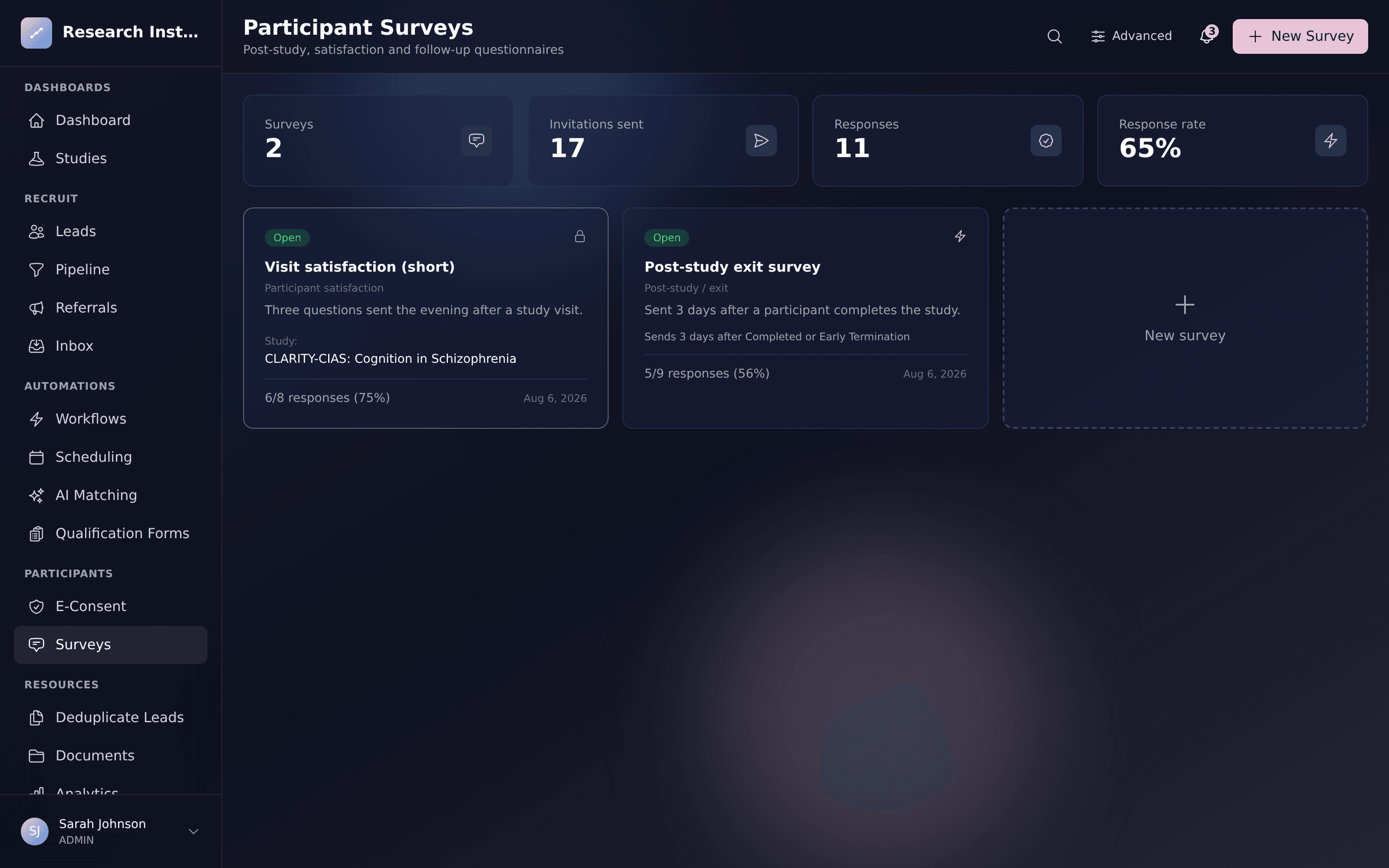Click the E-Consent shield icon
The width and height of the screenshot is (1389, 868).
36,606
